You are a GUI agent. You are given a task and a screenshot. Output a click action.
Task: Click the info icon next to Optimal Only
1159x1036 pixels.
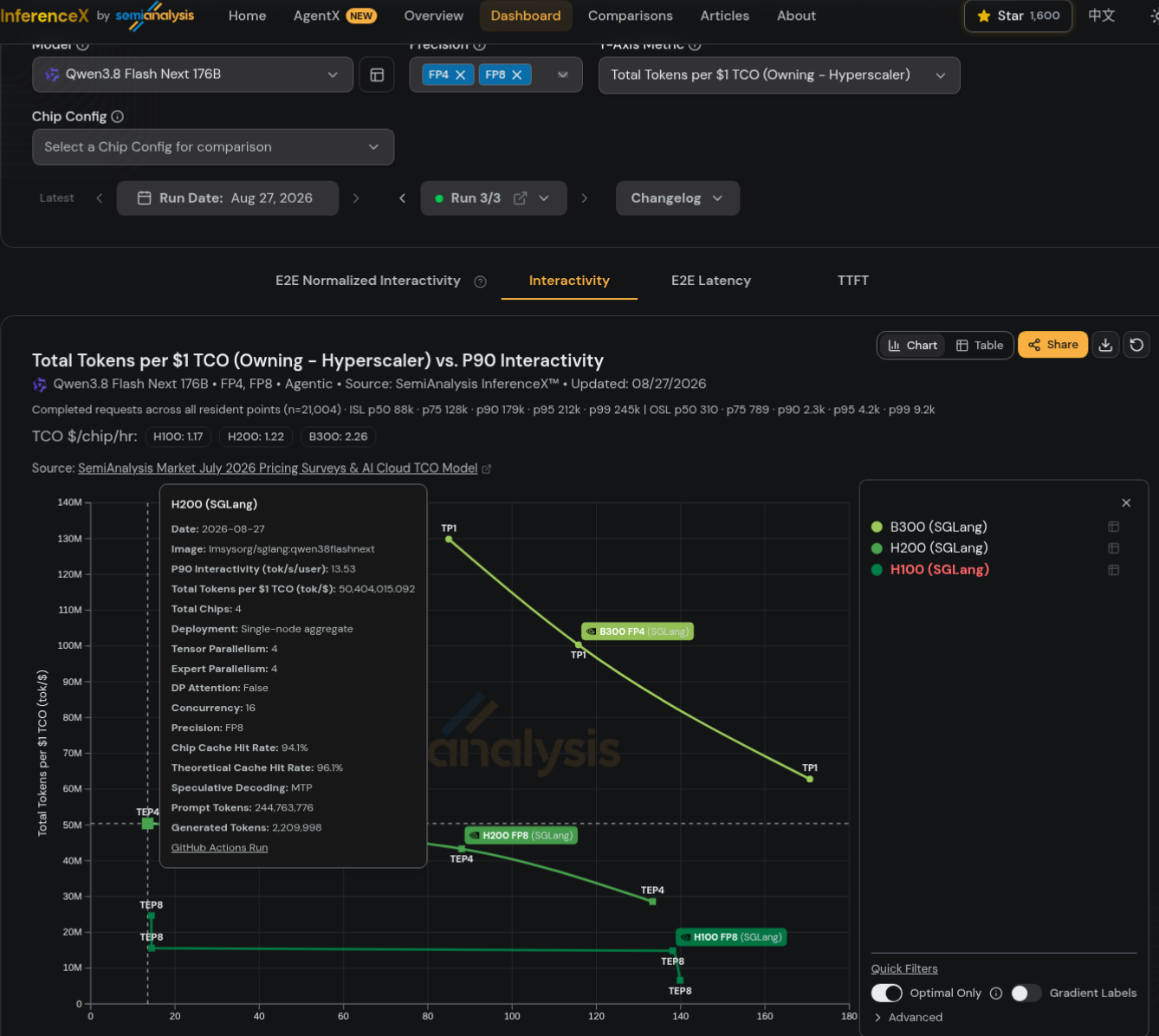click(996, 994)
